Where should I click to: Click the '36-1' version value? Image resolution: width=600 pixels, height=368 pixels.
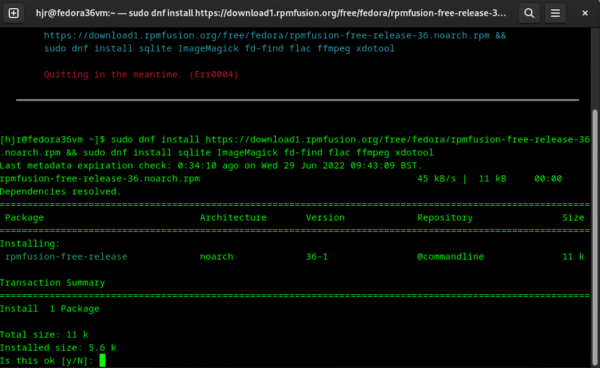(x=317, y=257)
